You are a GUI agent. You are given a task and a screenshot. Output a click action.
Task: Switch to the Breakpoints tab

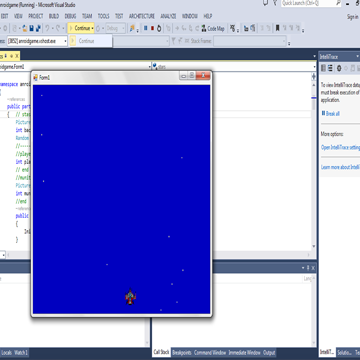182,353
